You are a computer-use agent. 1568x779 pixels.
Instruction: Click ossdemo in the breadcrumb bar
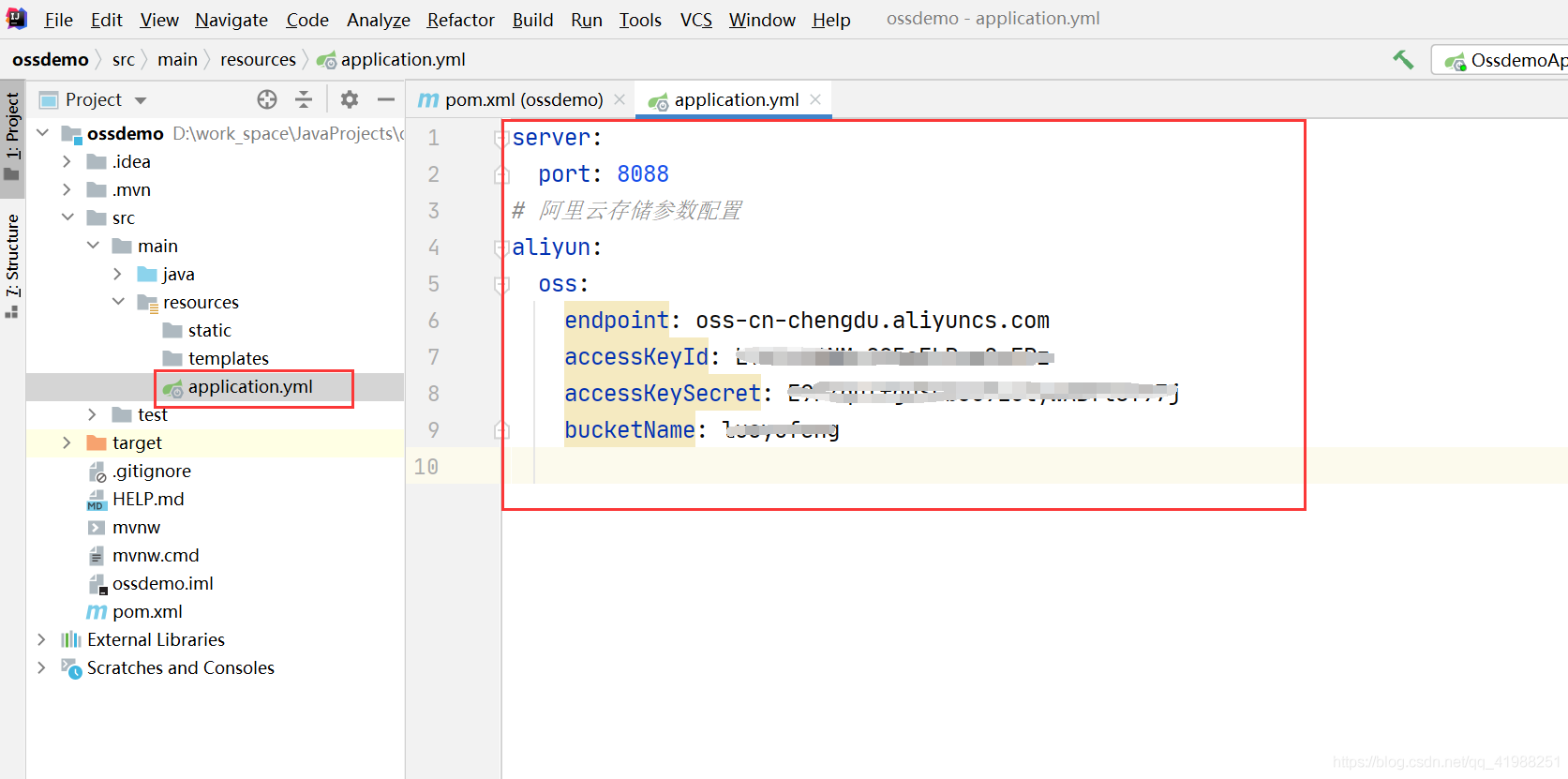pyautogui.click(x=51, y=60)
